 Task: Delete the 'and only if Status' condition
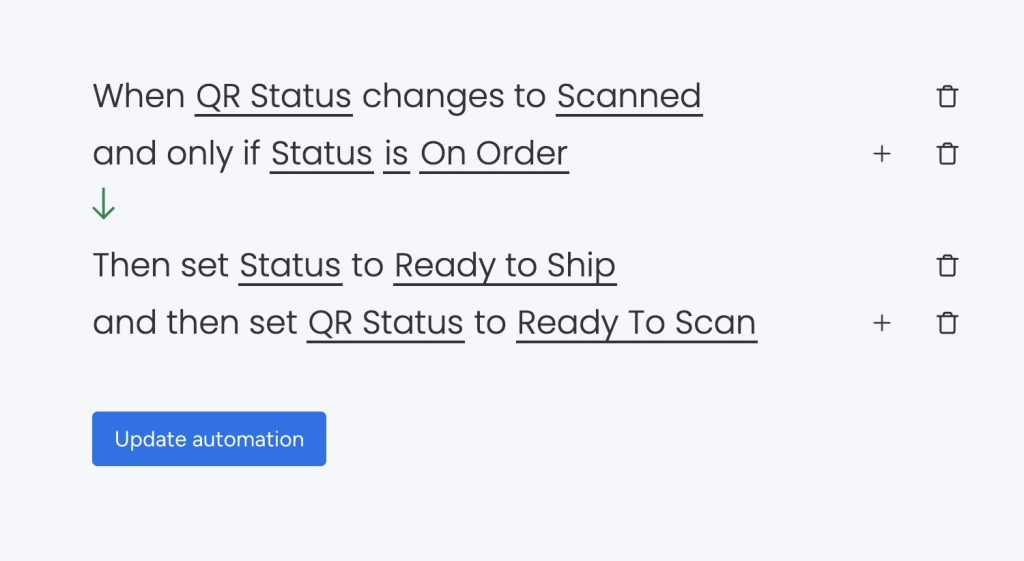click(946, 154)
